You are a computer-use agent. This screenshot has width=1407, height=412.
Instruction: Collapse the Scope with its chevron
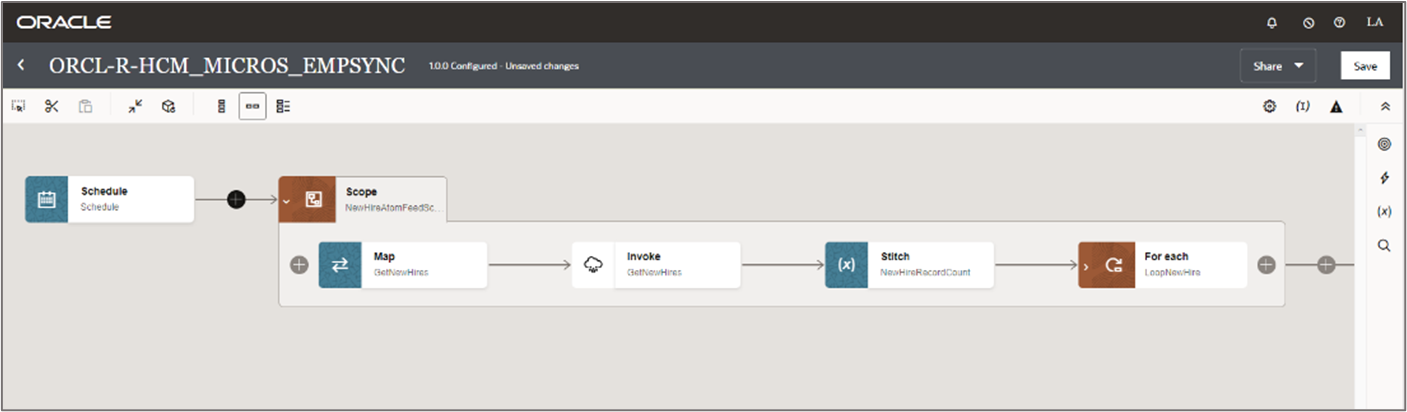click(x=285, y=200)
